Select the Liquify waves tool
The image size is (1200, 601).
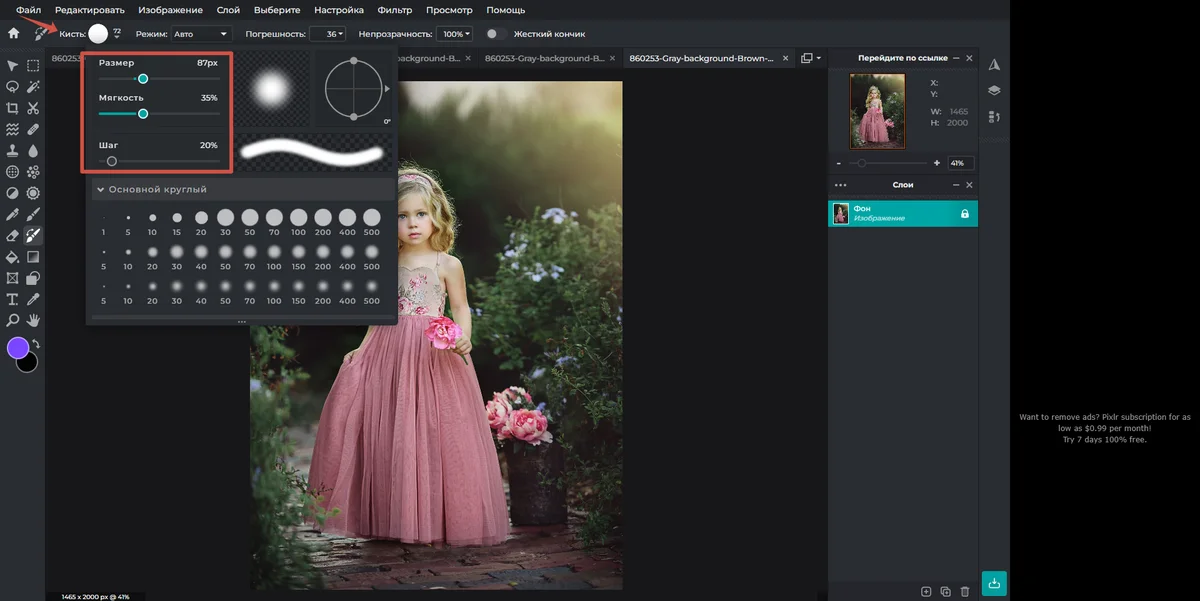(13, 129)
